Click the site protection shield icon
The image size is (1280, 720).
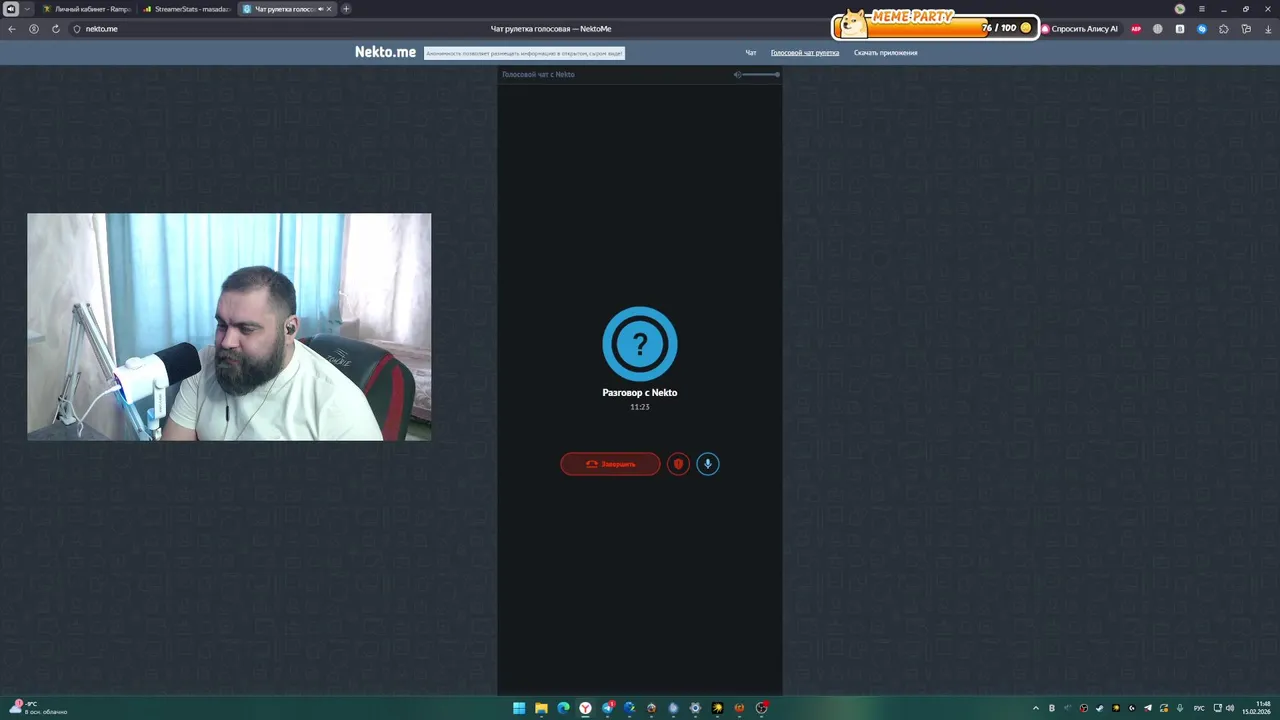[77, 29]
